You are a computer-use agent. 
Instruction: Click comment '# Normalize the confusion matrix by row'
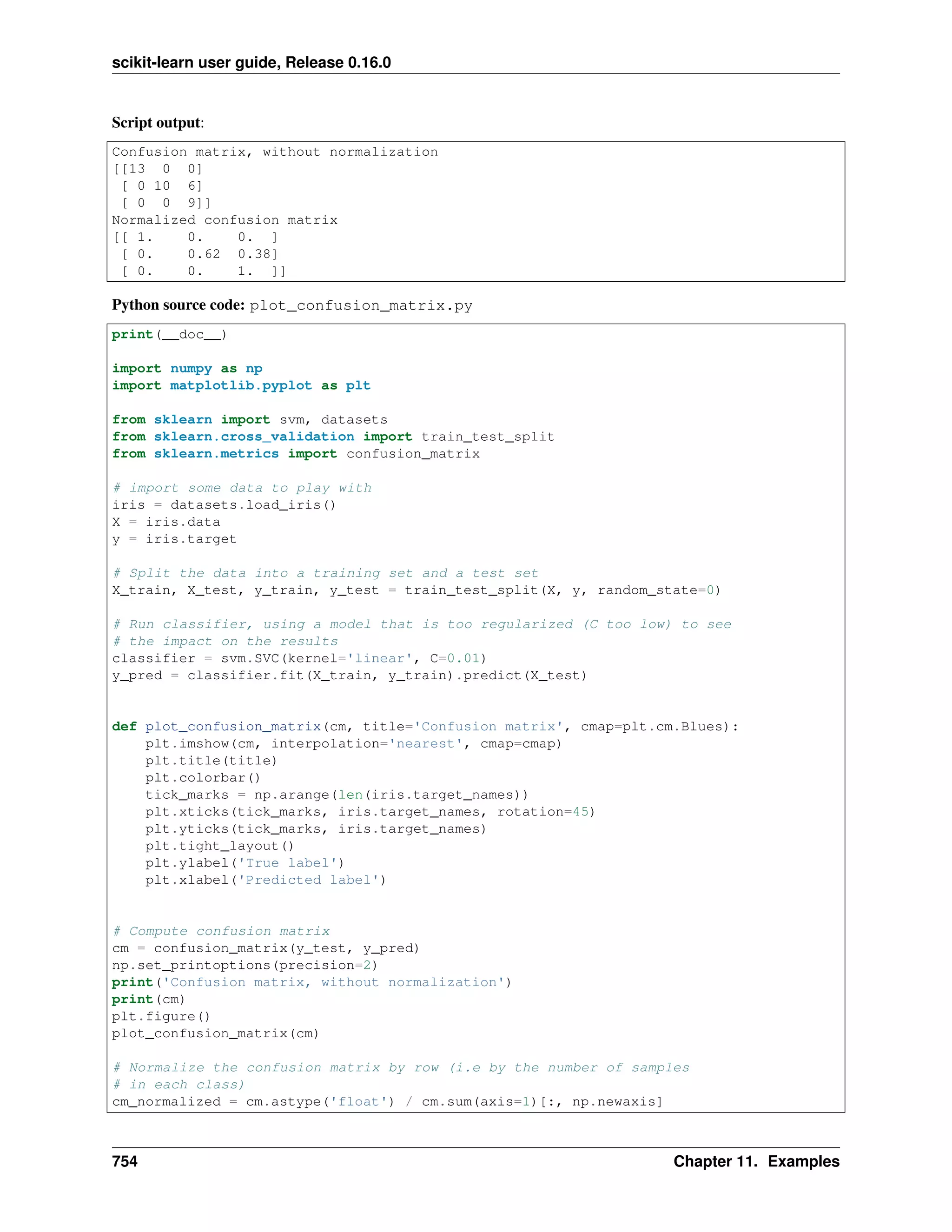coord(401,1068)
